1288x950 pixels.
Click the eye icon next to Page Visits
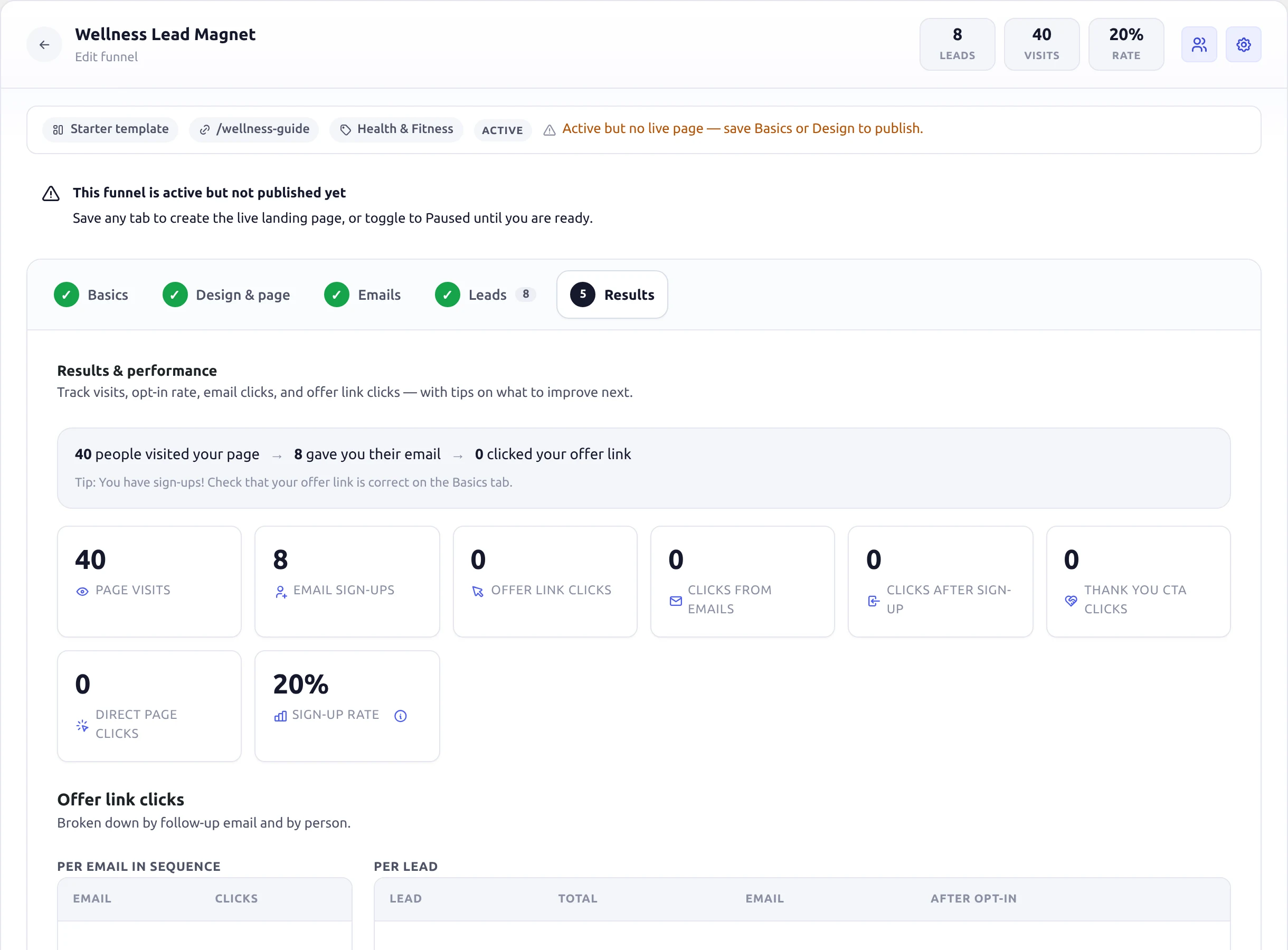tap(82, 591)
